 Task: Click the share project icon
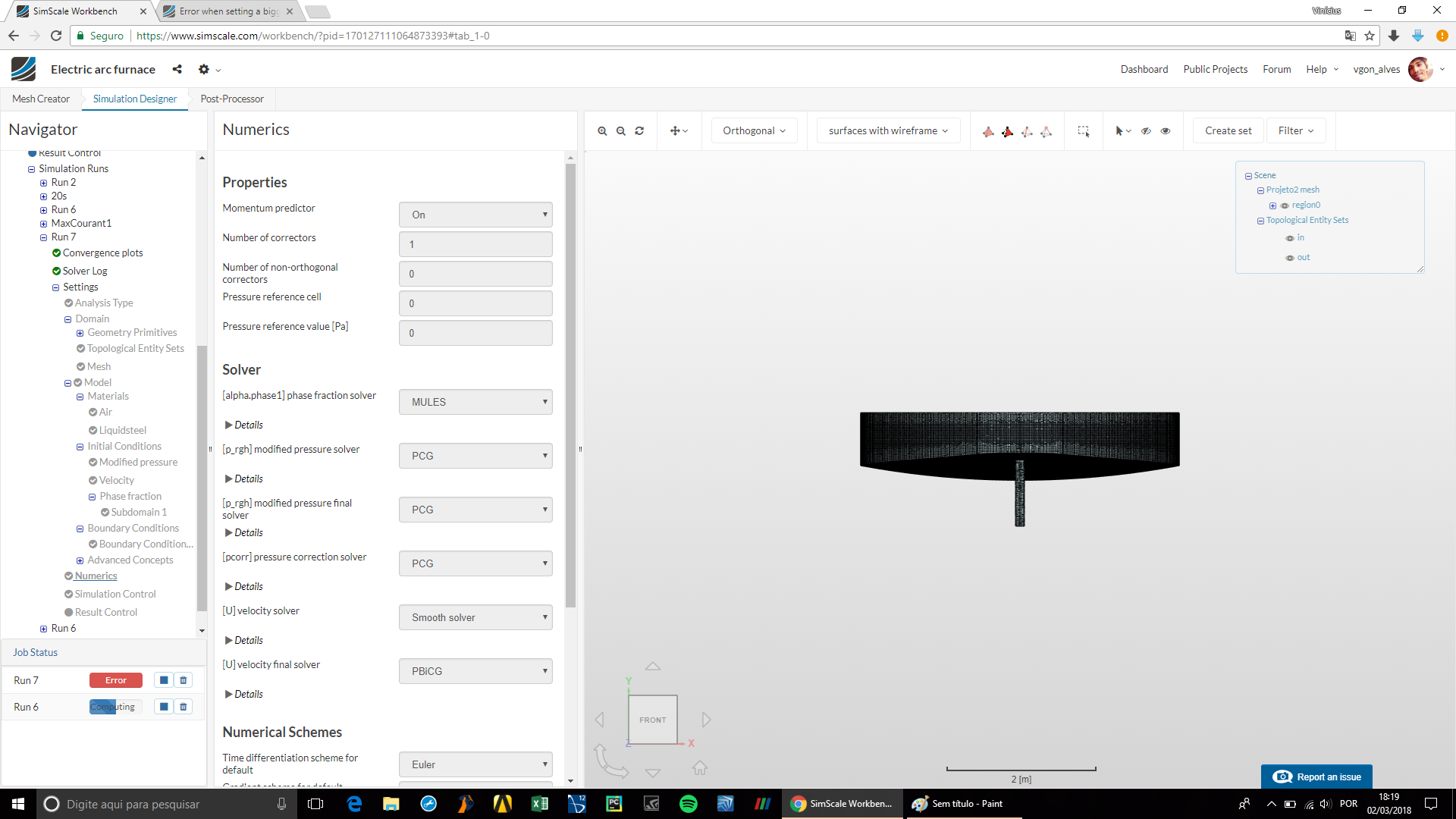(177, 69)
